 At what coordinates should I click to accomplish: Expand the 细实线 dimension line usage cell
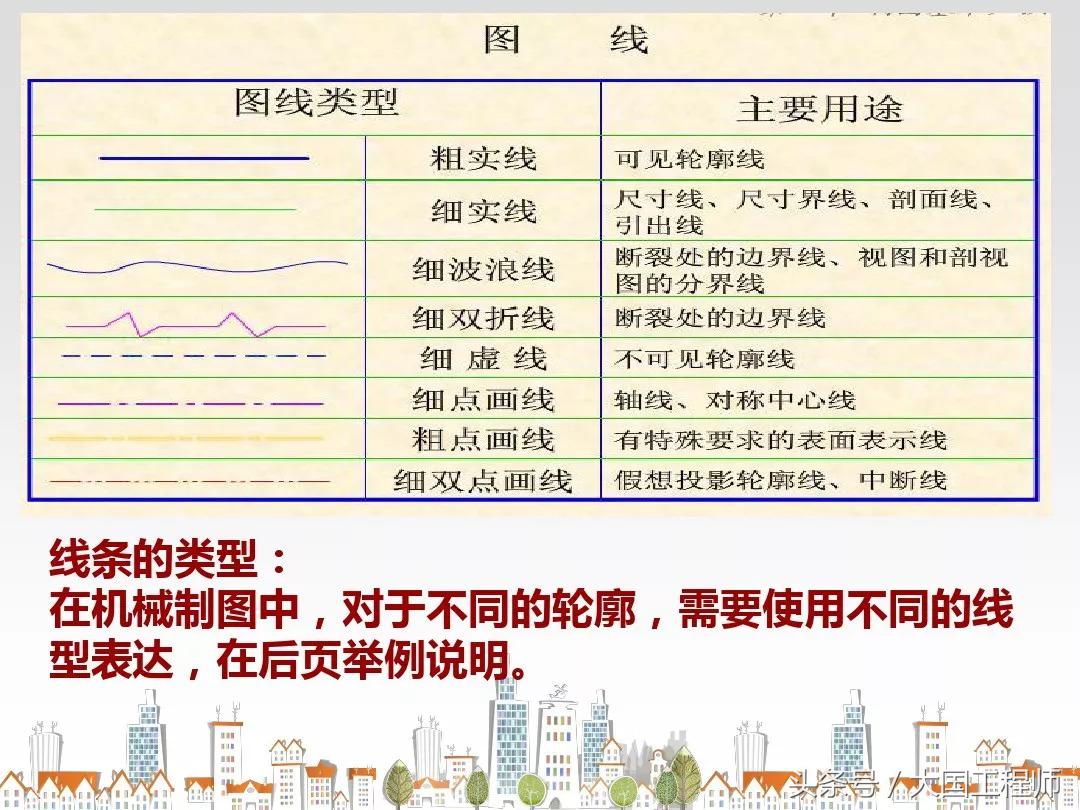[800, 207]
